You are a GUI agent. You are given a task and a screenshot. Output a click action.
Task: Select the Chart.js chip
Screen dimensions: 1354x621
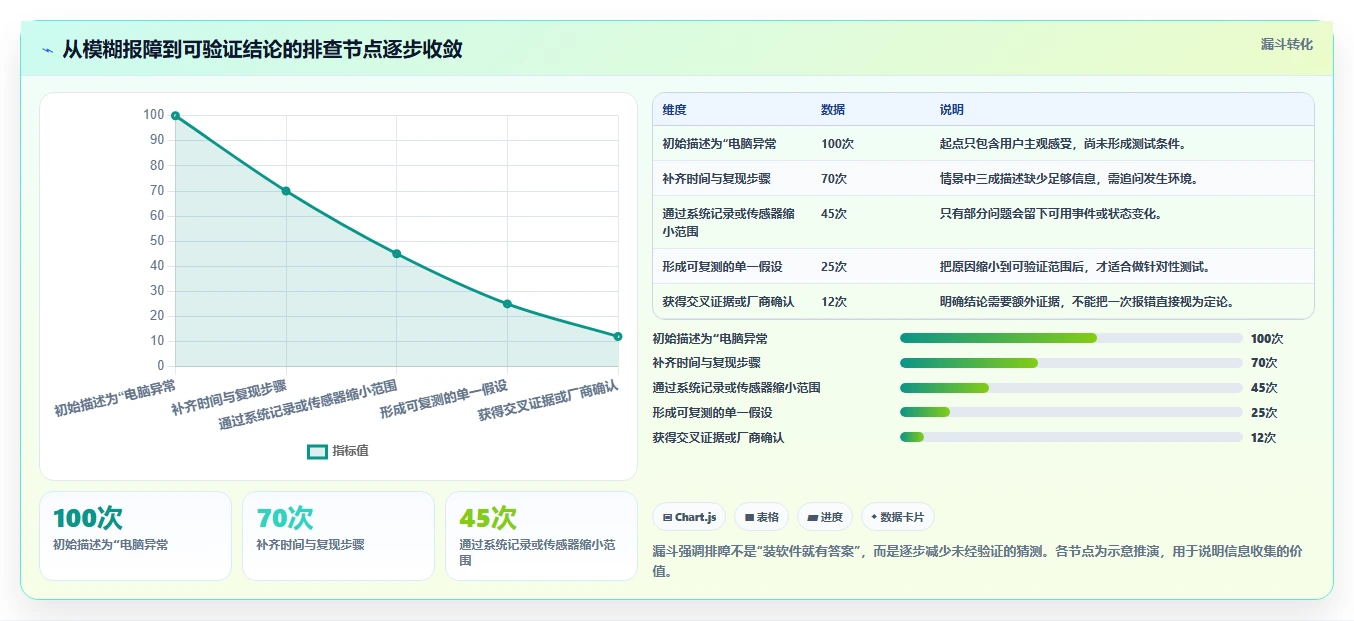tap(689, 517)
